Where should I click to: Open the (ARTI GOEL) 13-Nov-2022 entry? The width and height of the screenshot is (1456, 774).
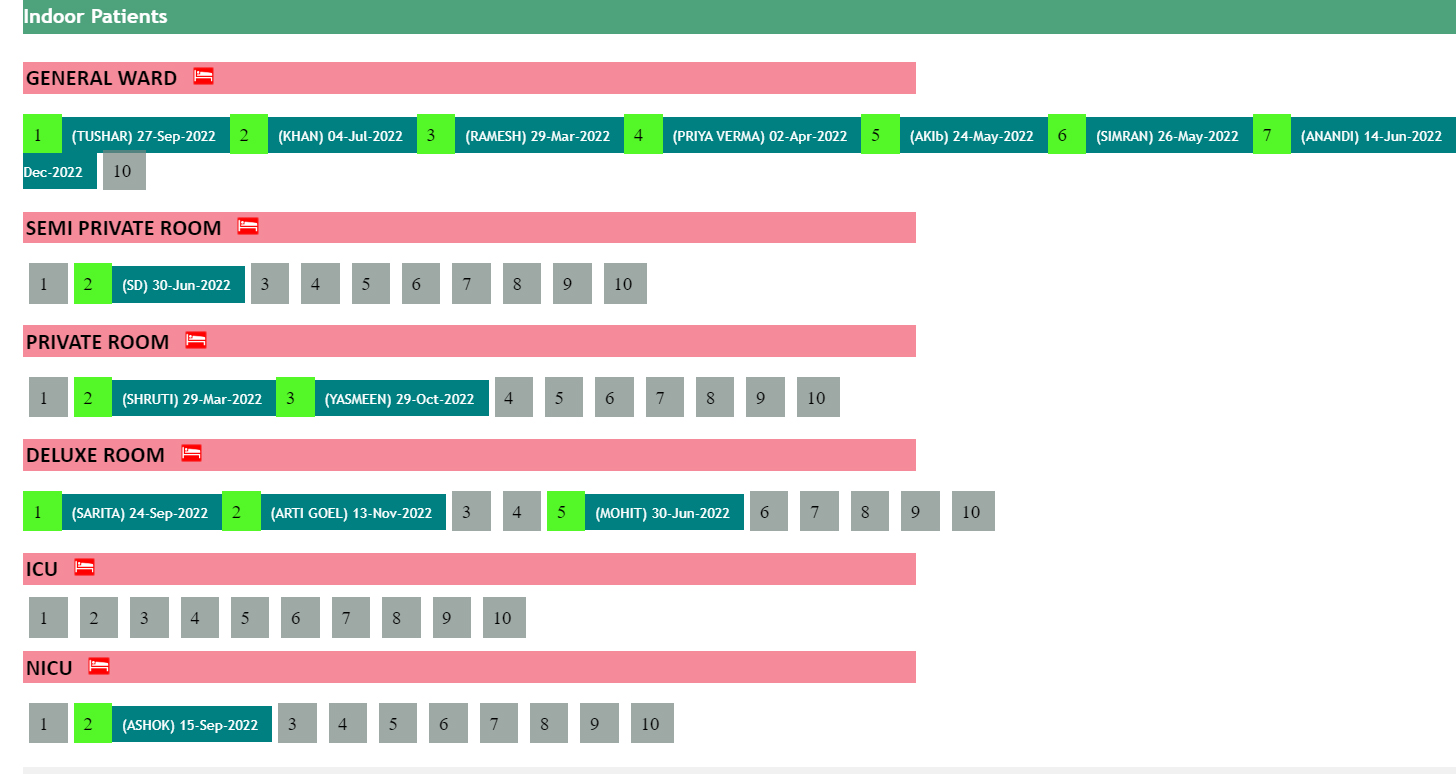coord(353,513)
